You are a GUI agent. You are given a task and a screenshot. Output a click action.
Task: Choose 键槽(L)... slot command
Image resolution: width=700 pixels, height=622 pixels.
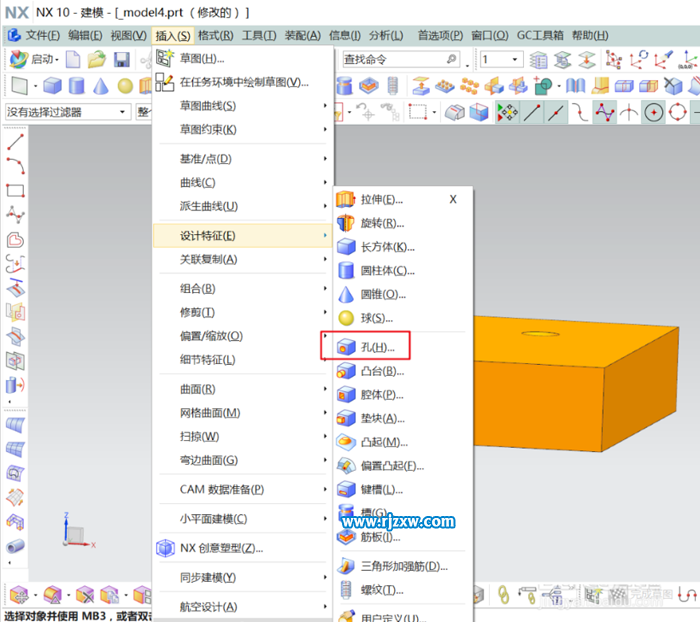tap(403, 489)
